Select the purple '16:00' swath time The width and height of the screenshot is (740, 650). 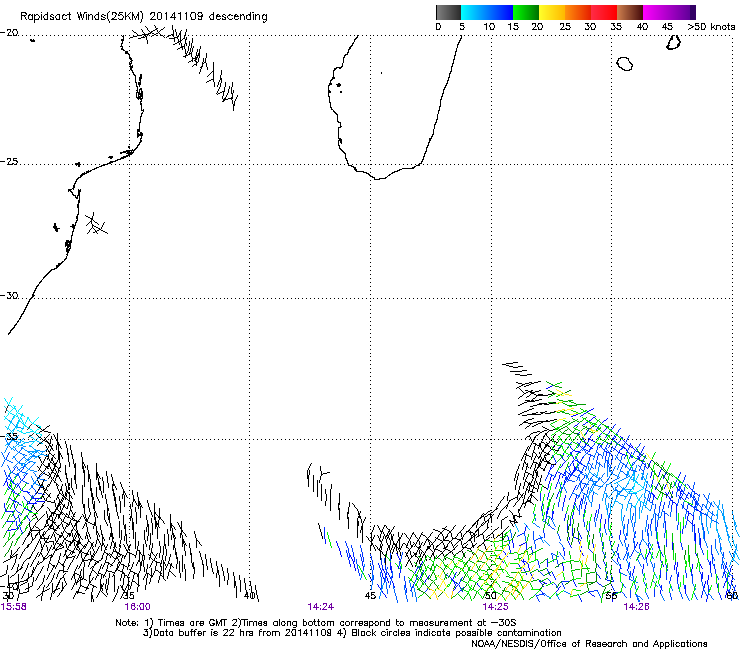[x=137, y=607]
